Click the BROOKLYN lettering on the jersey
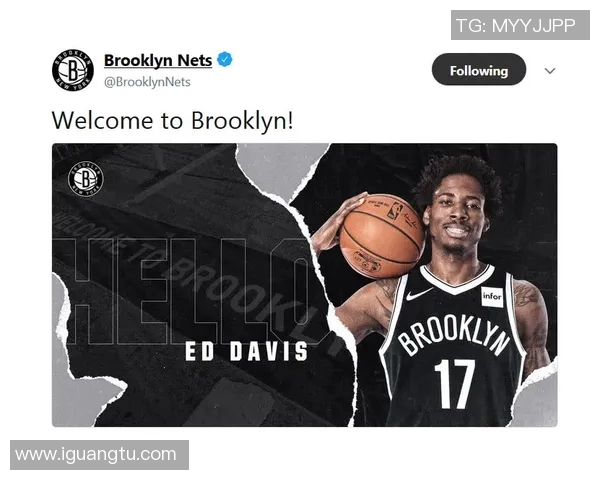The width and height of the screenshot is (600, 480). pyautogui.click(x=454, y=334)
